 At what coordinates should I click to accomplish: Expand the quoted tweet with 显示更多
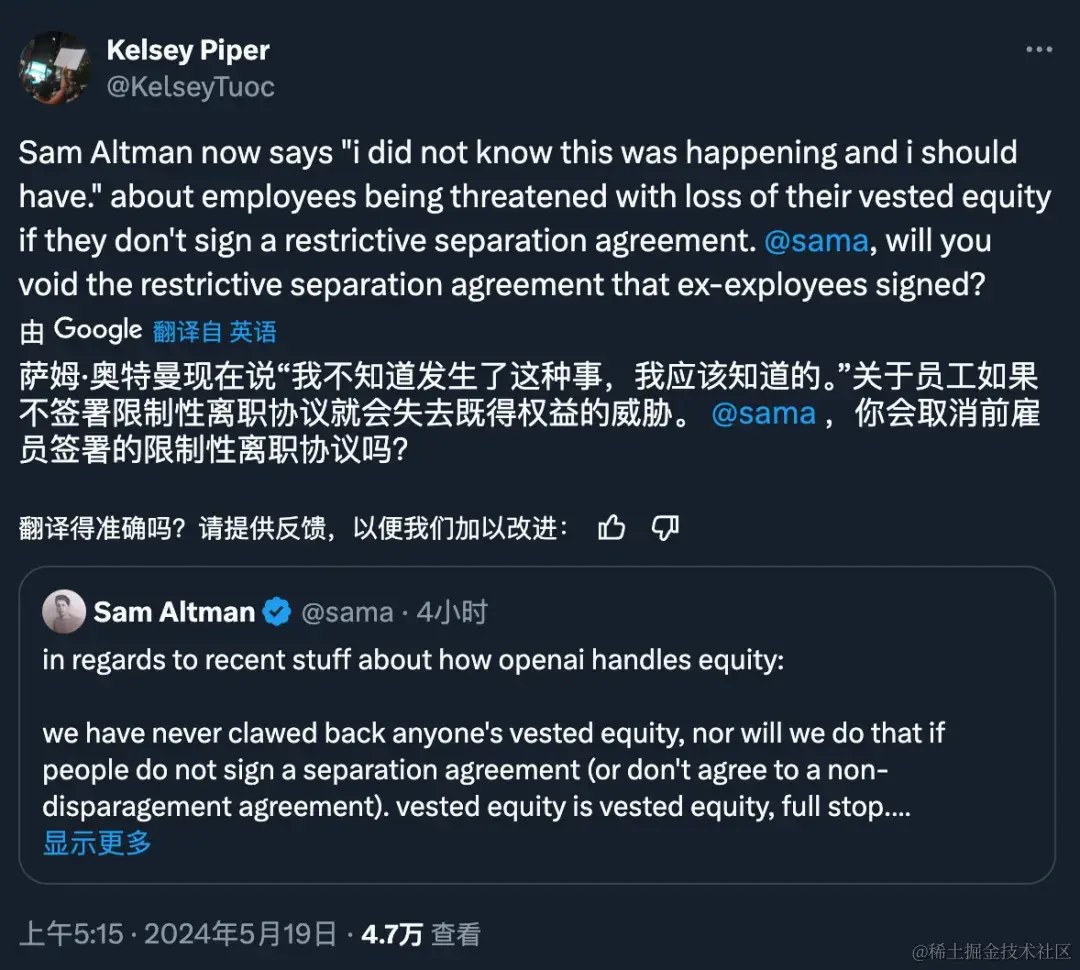tap(95, 844)
